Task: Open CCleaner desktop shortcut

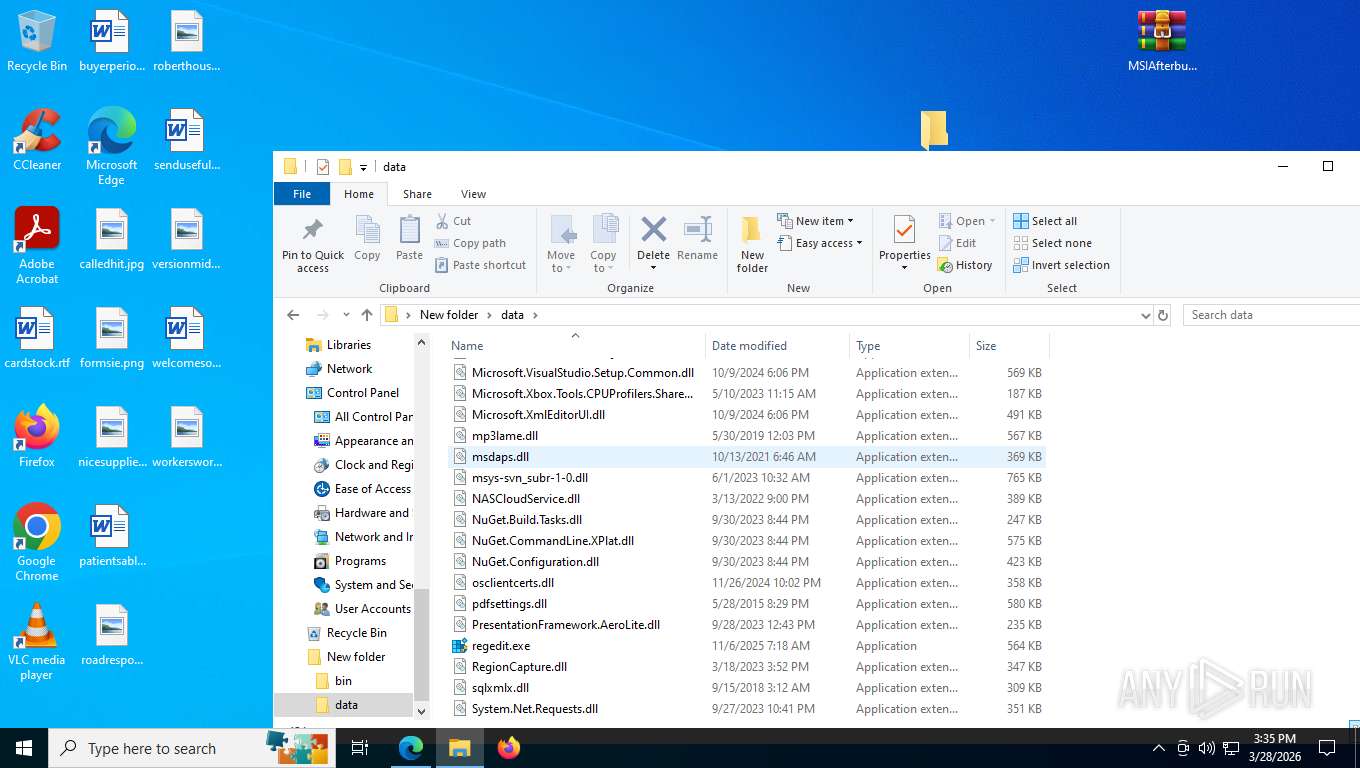Action: pyautogui.click(x=37, y=140)
